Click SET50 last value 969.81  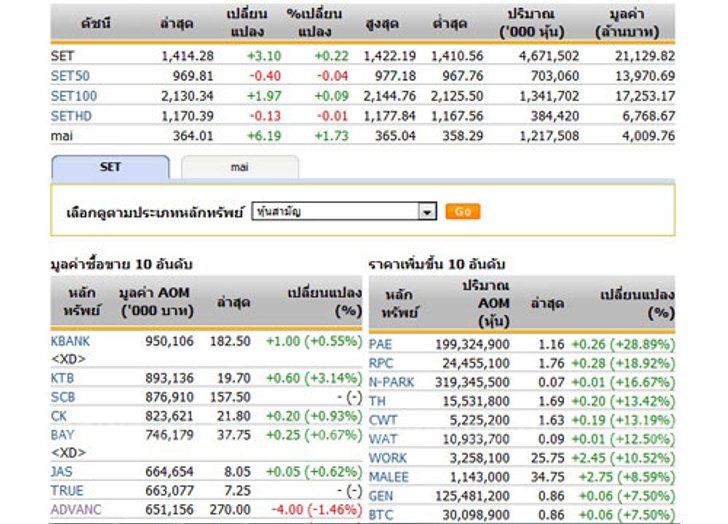(x=193, y=76)
